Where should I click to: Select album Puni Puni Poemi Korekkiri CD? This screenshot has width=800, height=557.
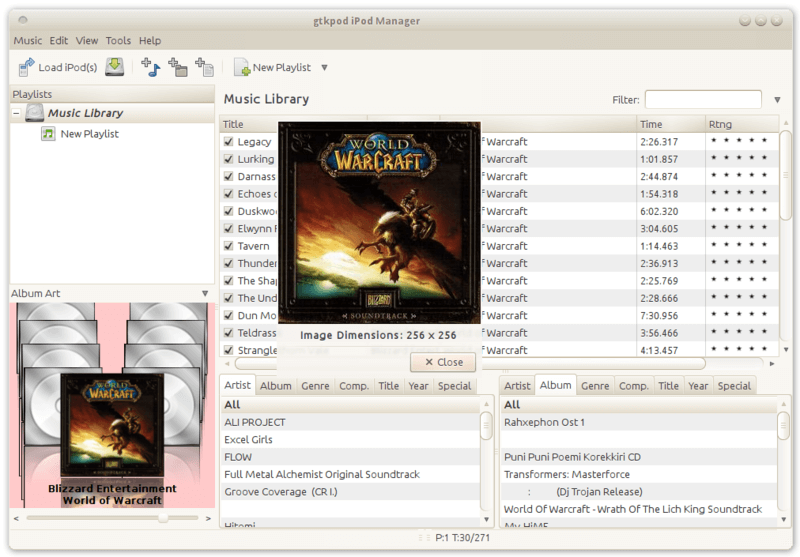639,457
